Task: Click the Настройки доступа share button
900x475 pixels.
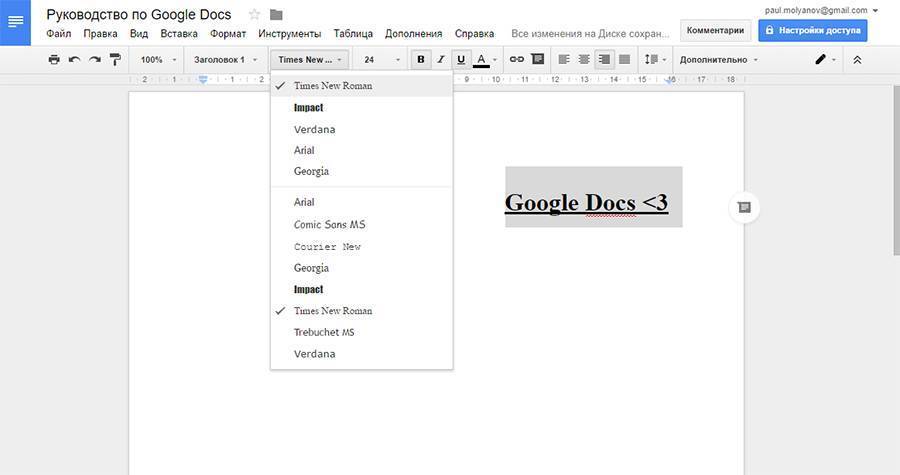Action: (813, 30)
